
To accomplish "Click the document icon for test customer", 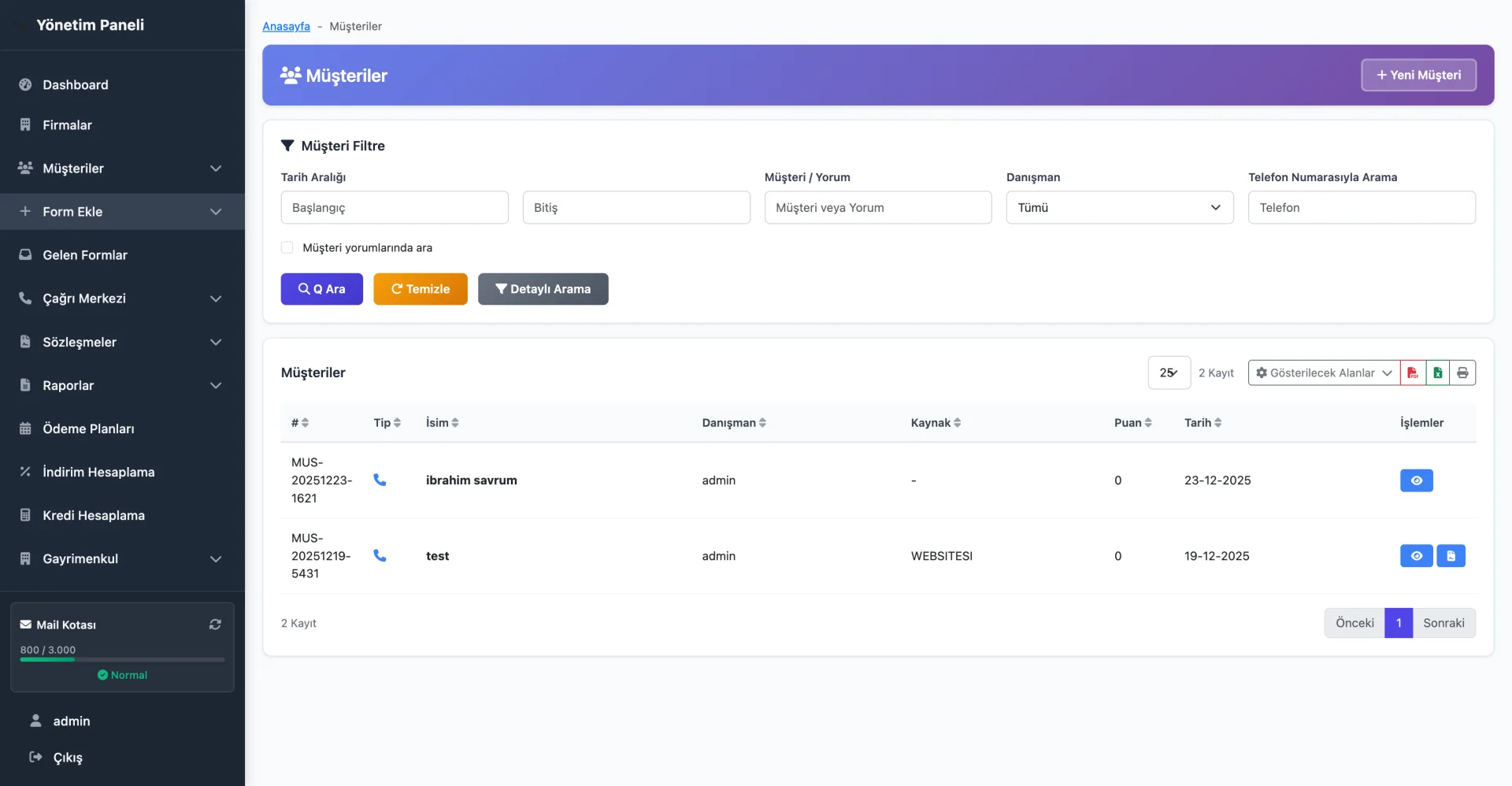I will (x=1451, y=556).
